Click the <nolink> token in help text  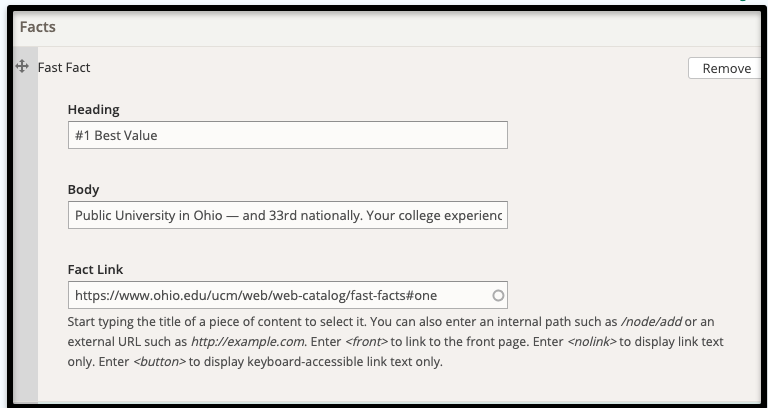point(592,341)
